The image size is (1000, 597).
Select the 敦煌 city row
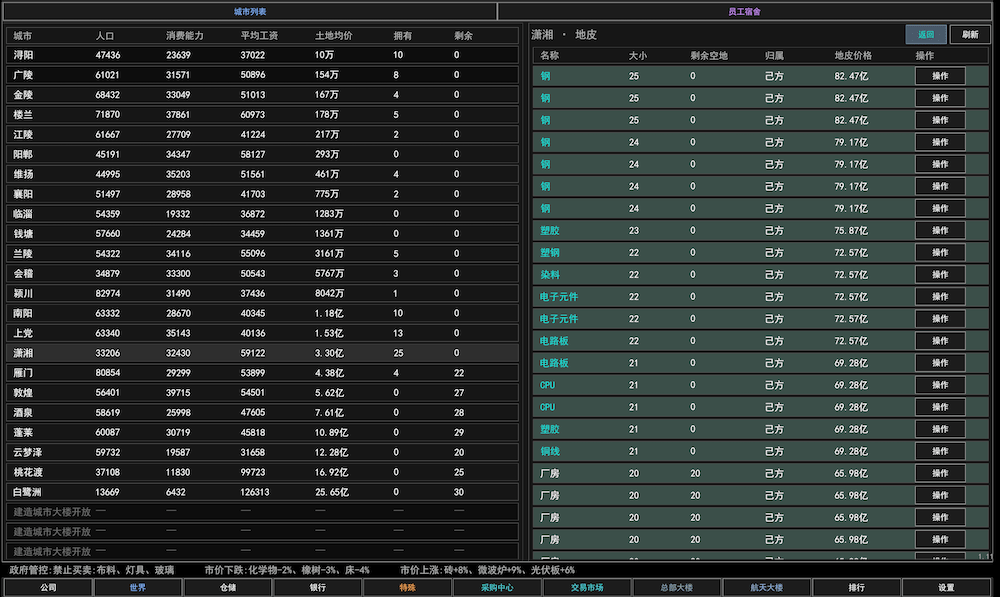coord(262,392)
